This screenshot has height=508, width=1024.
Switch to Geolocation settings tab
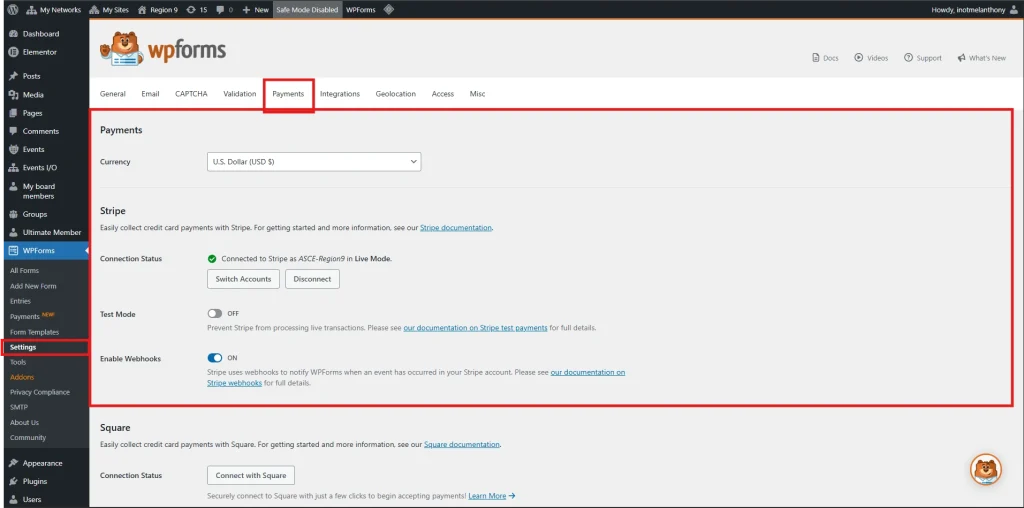[x=396, y=94]
